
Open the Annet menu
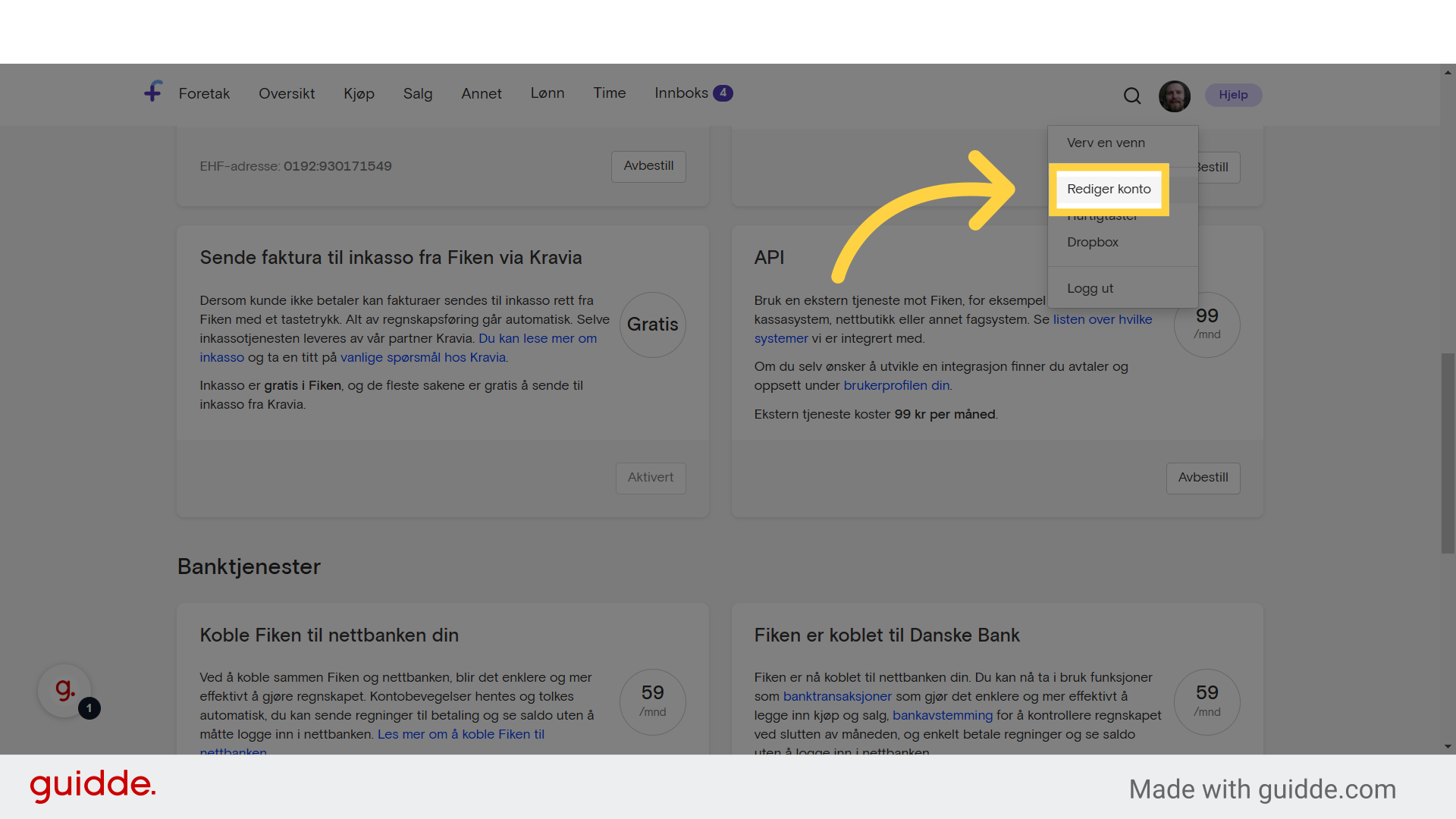482,93
